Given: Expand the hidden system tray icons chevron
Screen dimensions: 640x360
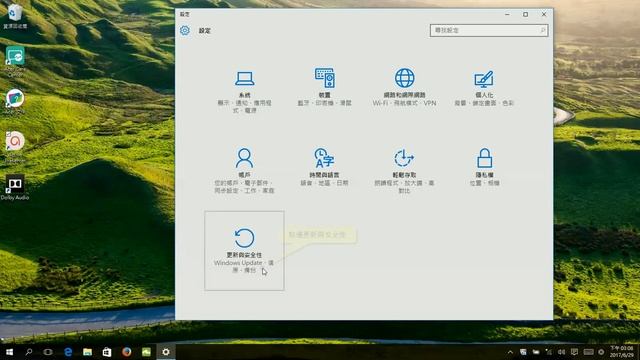Looking at the screenshot, I should [510, 352].
